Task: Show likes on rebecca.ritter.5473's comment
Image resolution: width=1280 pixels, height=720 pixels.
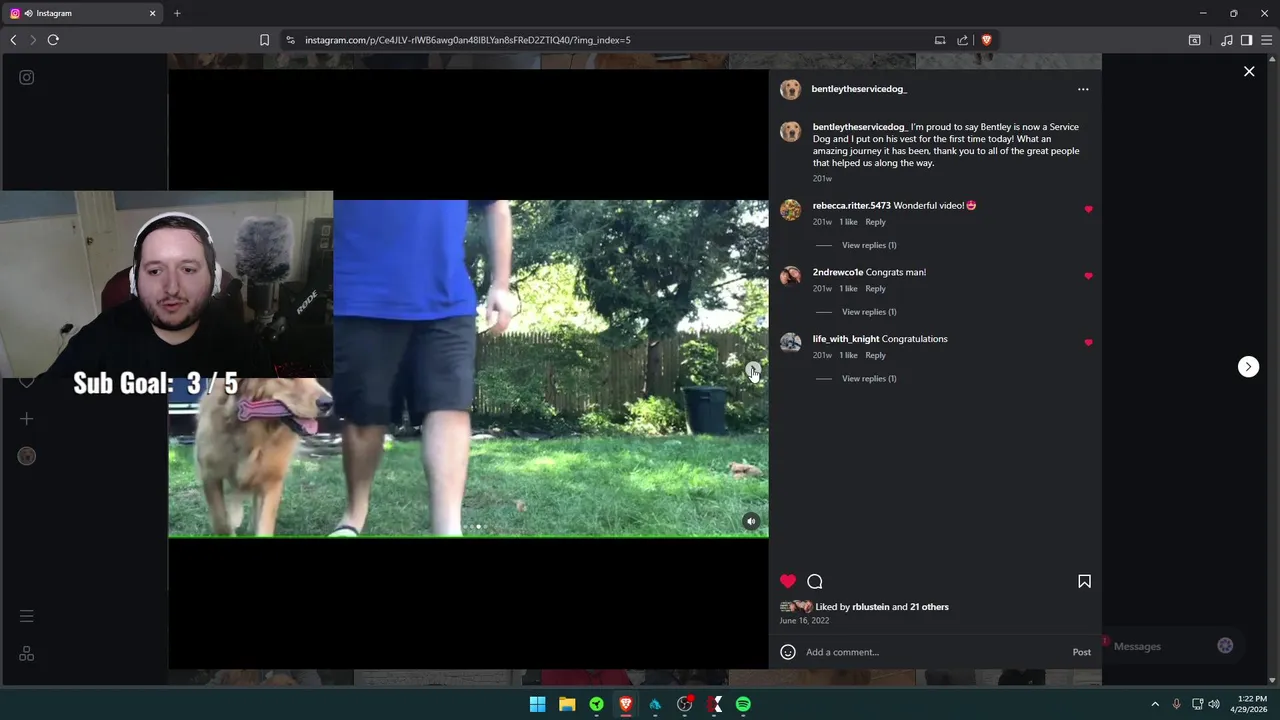Action: pos(848,222)
